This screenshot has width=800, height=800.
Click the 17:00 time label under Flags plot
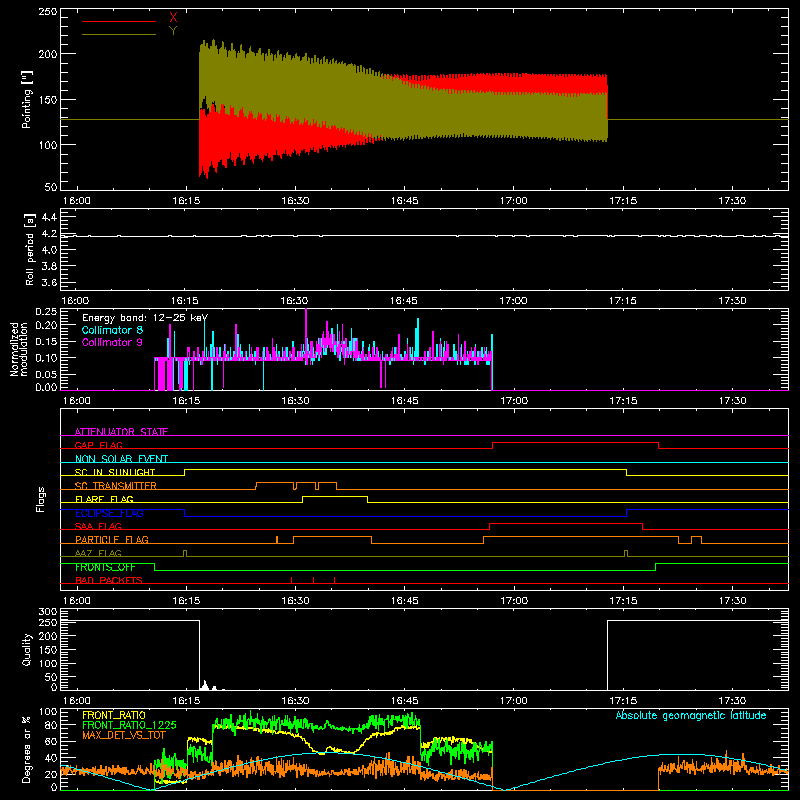point(514,601)
